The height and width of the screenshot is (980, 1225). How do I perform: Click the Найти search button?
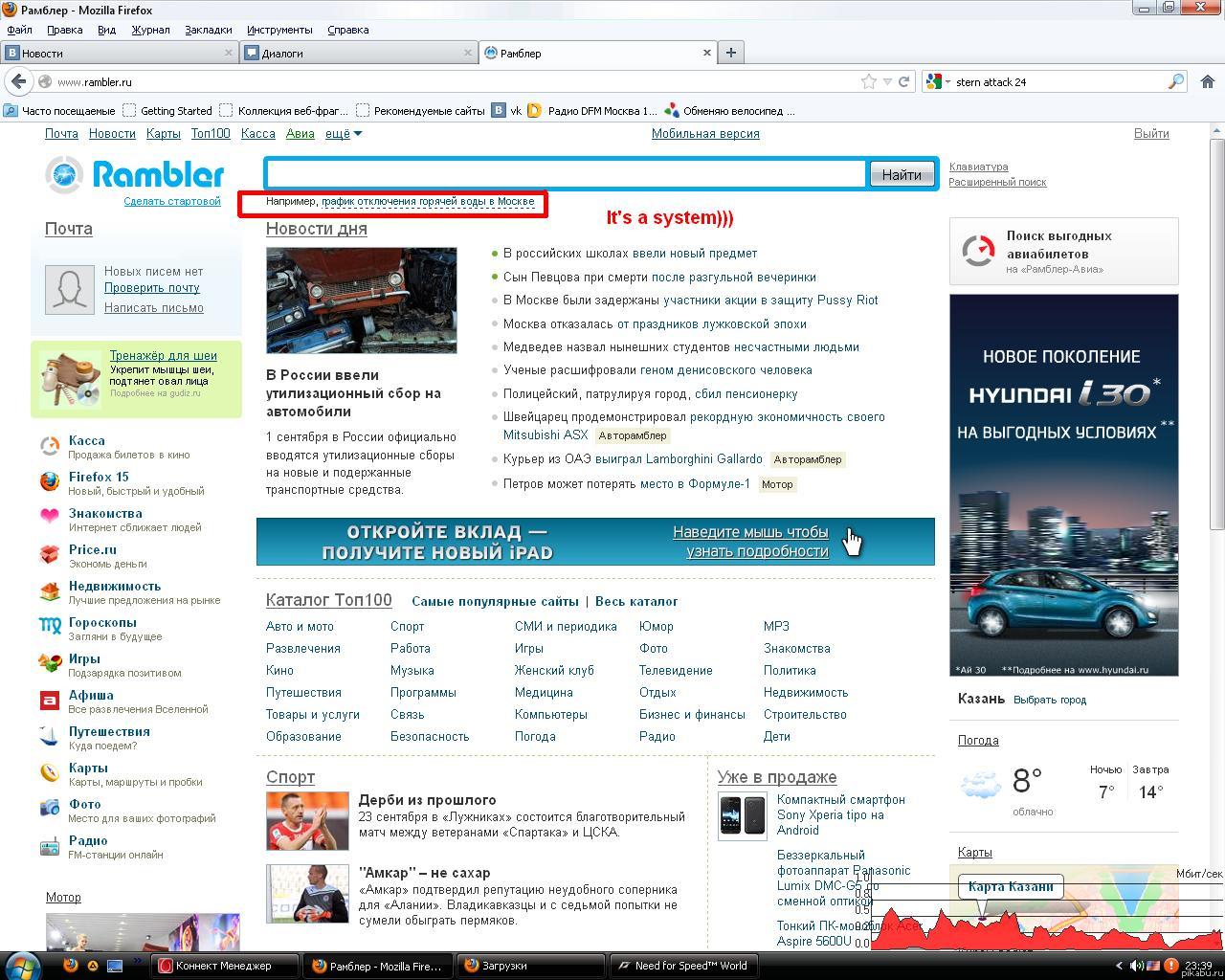coord(902,174)
